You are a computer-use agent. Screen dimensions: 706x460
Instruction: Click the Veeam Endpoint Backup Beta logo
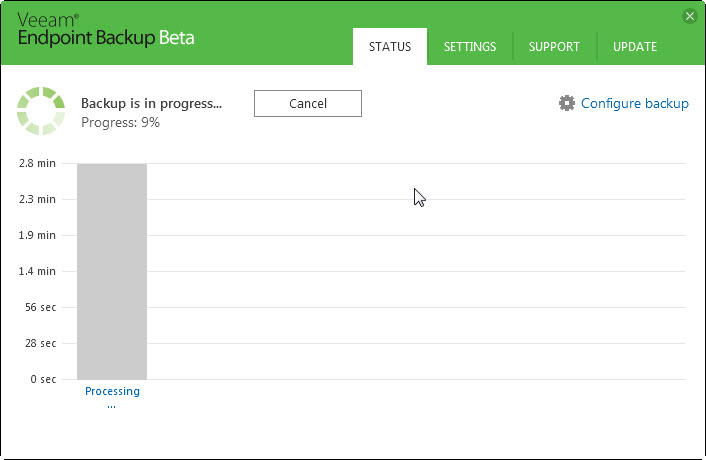106,30
